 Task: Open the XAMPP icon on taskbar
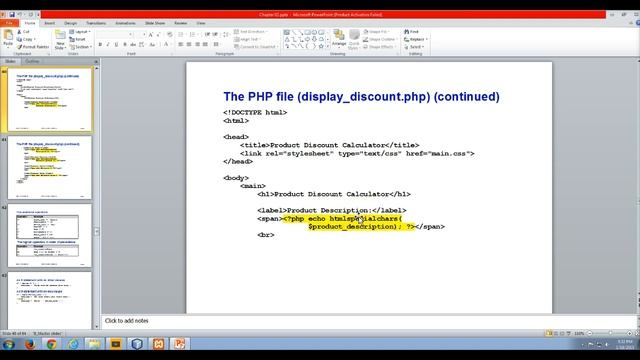tap(158, 344)
